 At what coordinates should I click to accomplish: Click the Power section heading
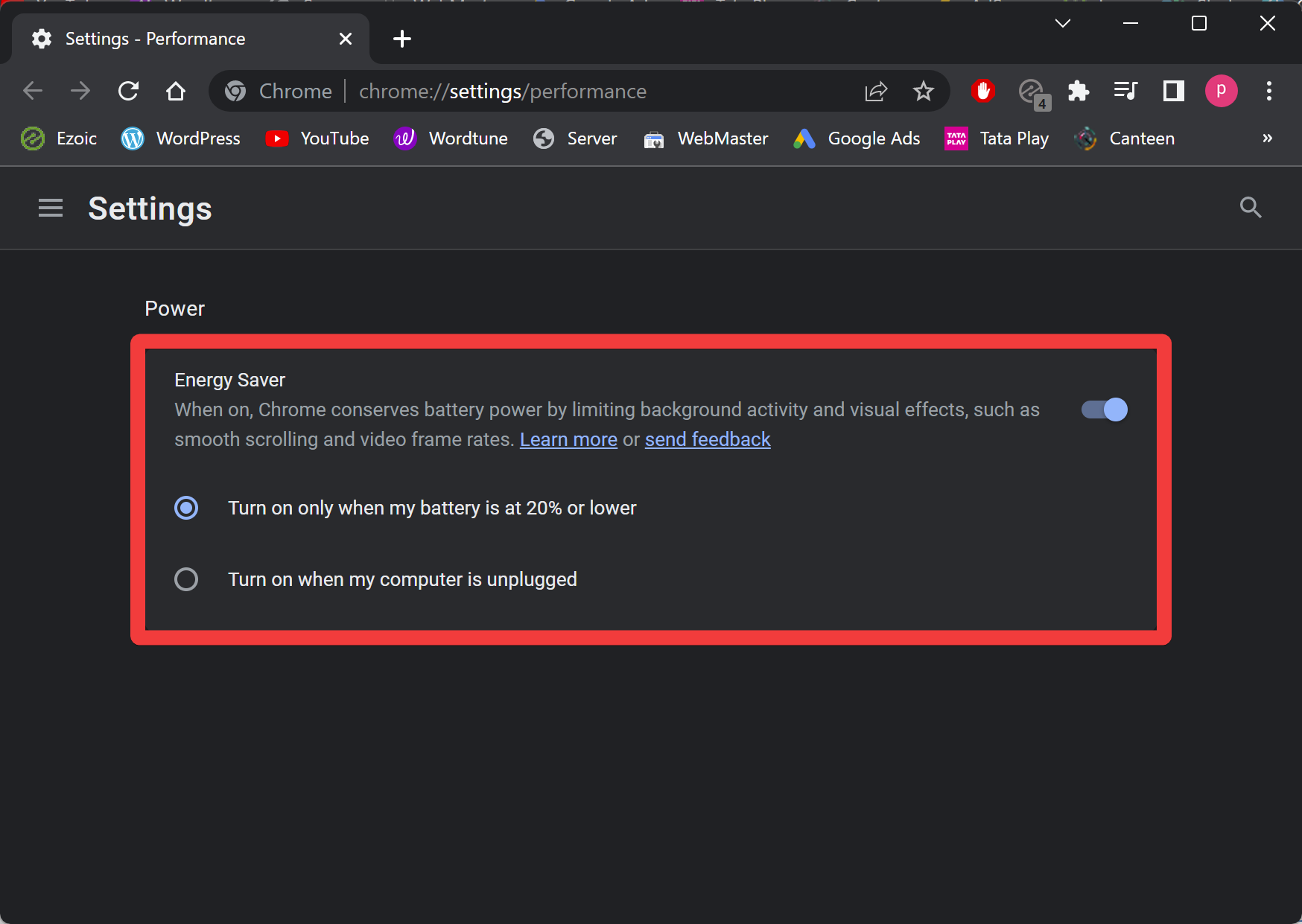point(174,308)
